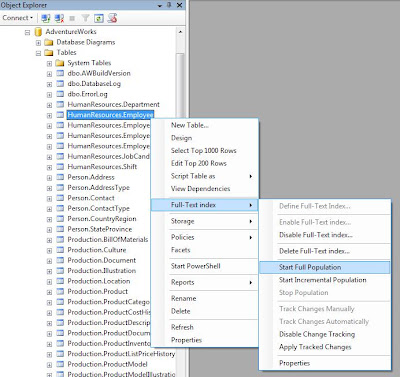The width and height of the screenshot is (400, 377).
Task: Open the Reports submenu
Action: [204, 282]
